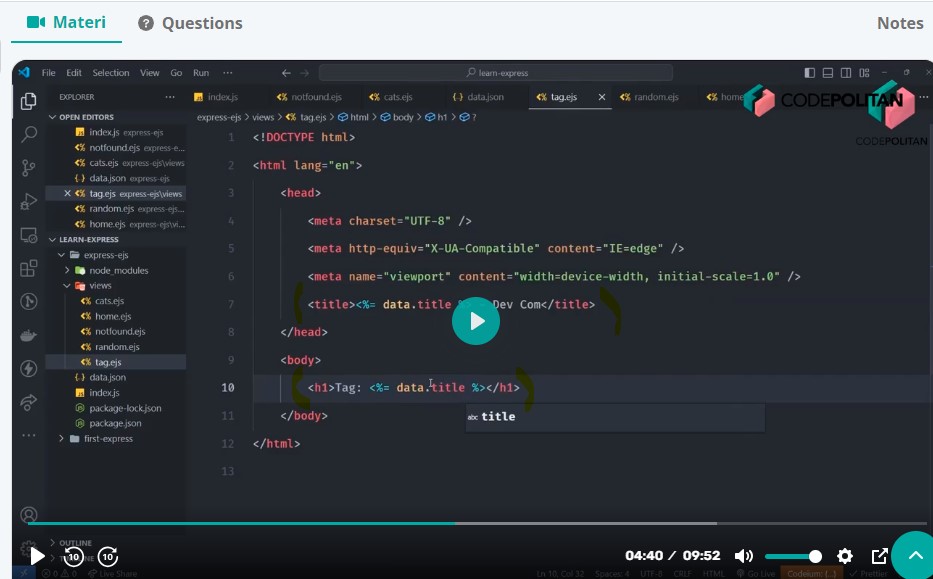Switch to the cats.ejs editor tab
933x579 pixels.
point(390,97)
